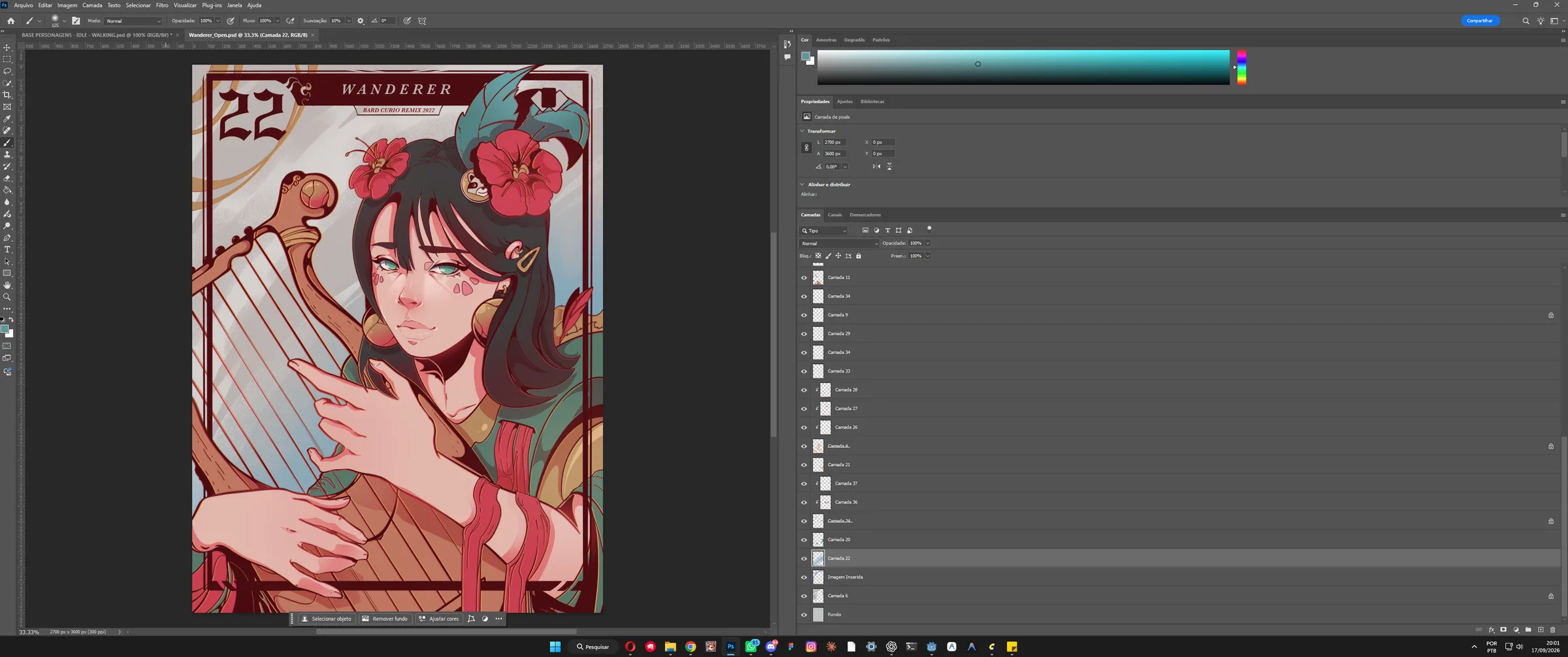Click the foreground color swatch in toolbar
This screenshot has height=657, width=1568.
[x=5, y=329]
